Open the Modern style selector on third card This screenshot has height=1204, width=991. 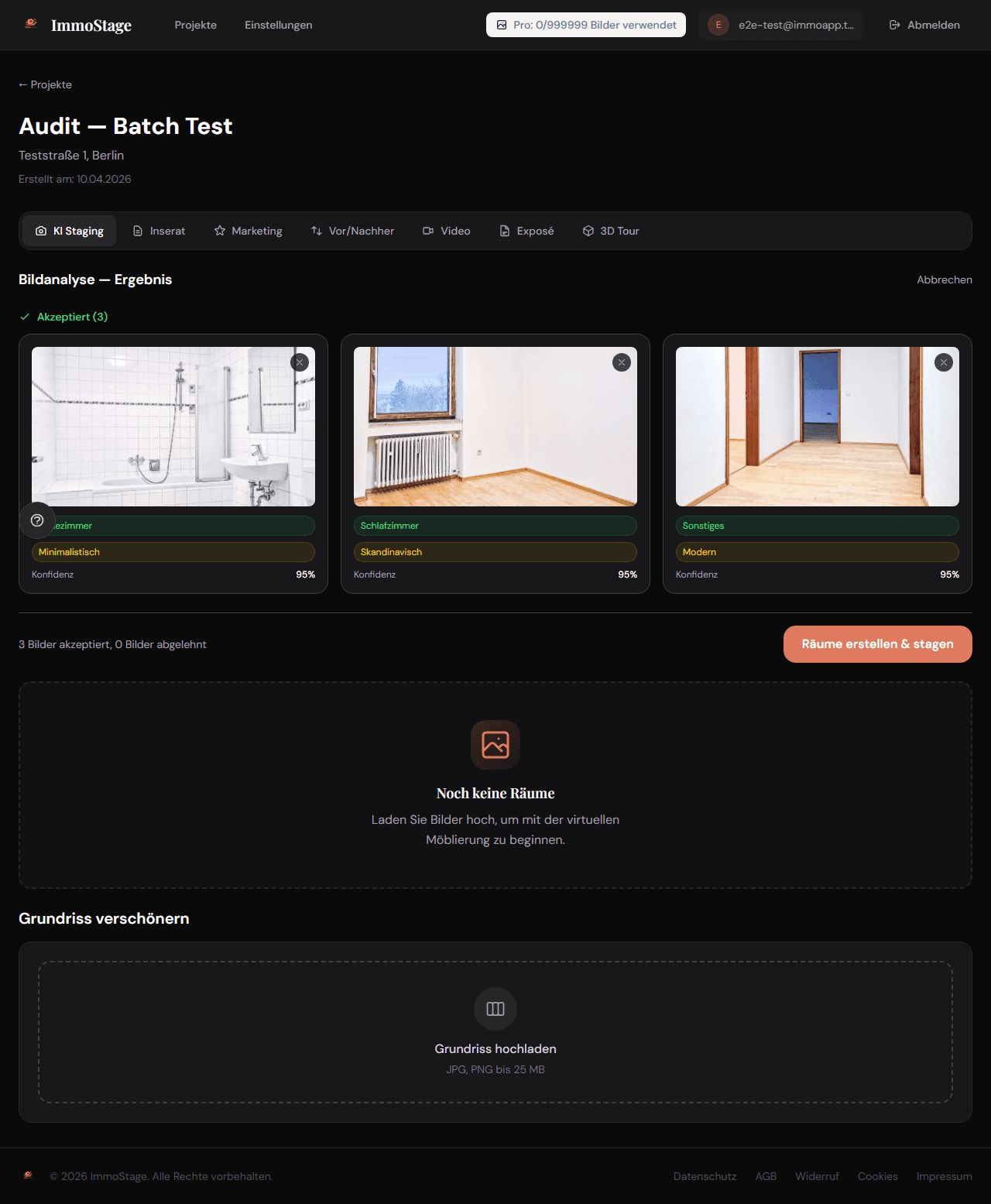click(x=817, y=551)
